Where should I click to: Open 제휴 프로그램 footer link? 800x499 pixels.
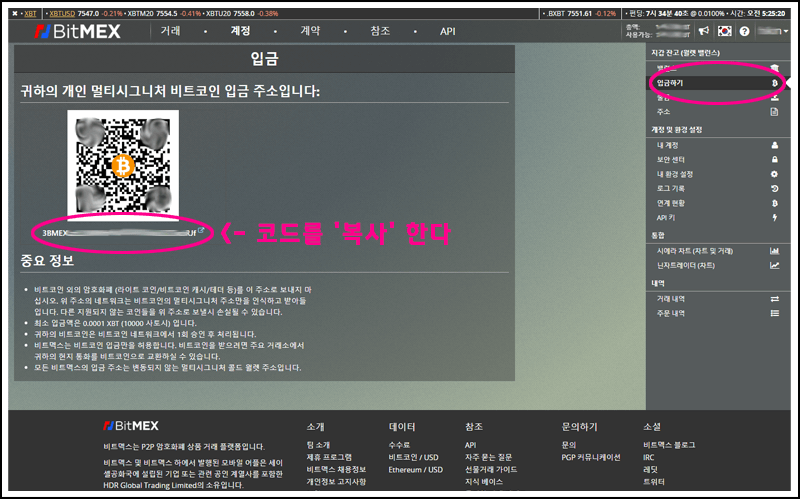point(329,457)
